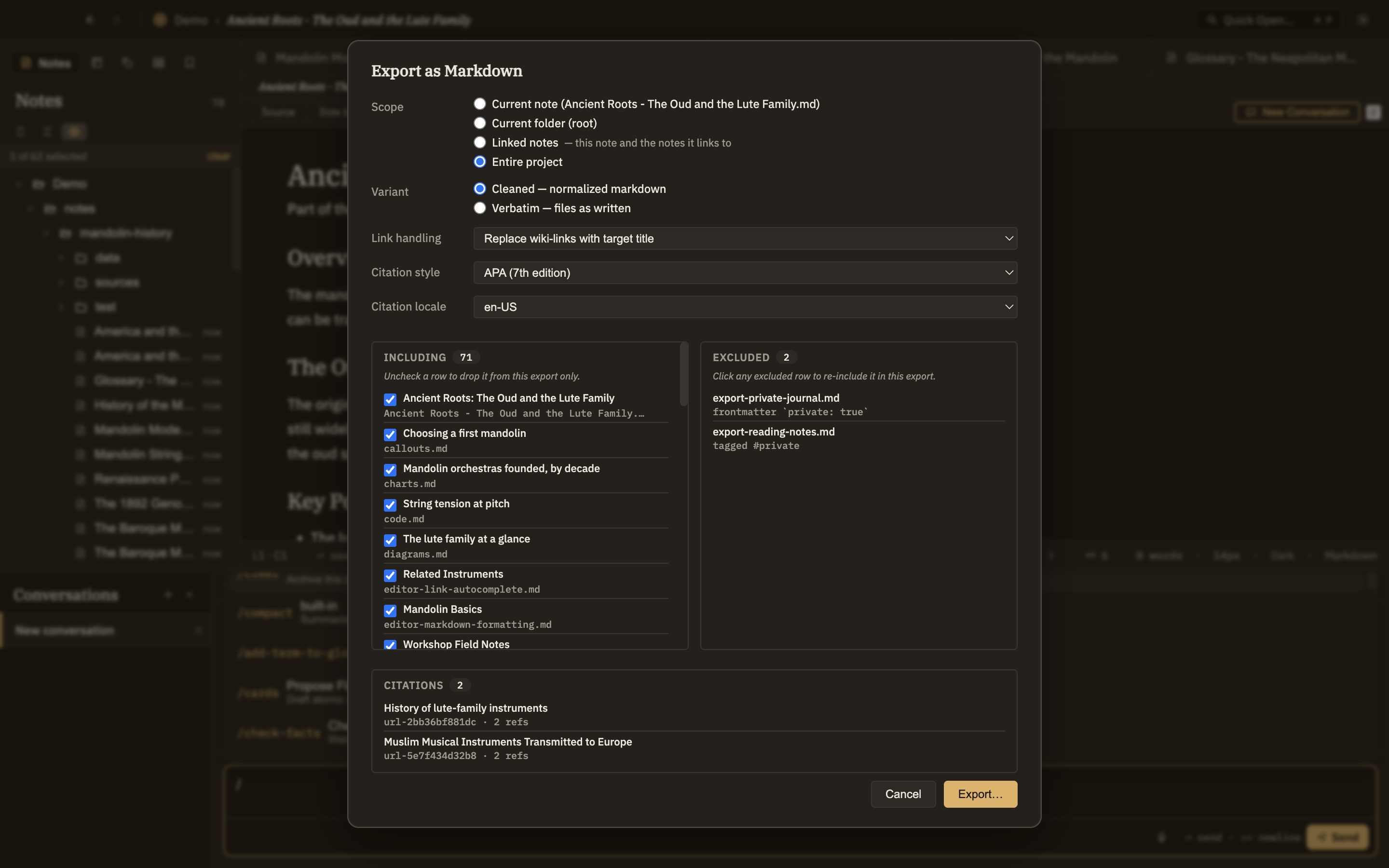This screenshot has width=1389, height=868.
Task: Click the clear link in notes sidebar
Action: (x=218, y=156)
